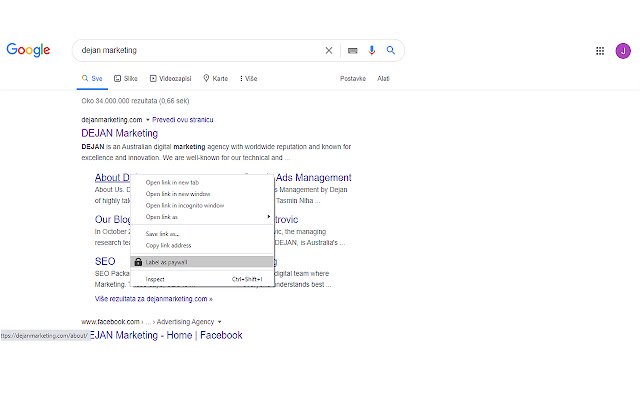
Task: Choose Inspect in context menu
Action: point(202,279)
